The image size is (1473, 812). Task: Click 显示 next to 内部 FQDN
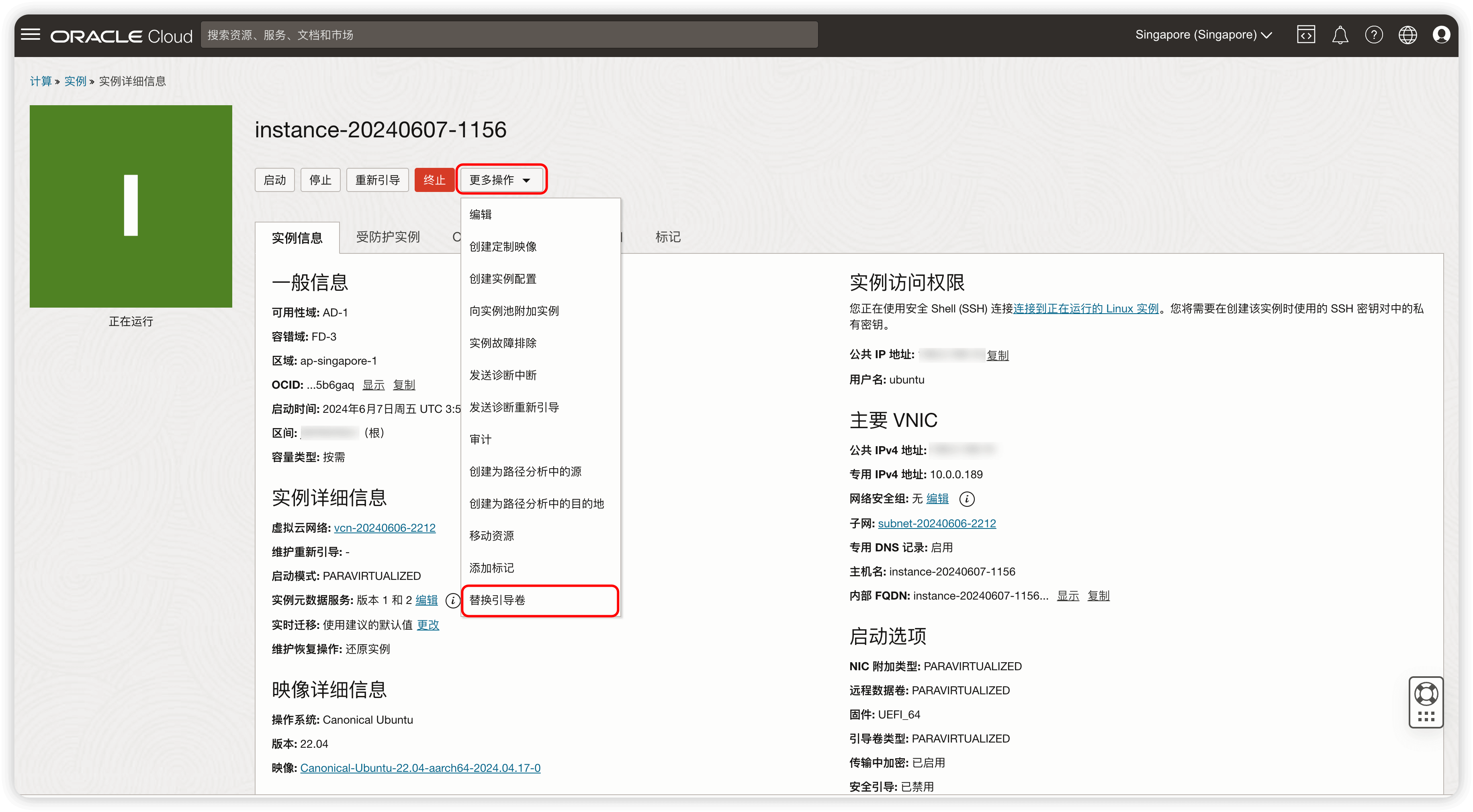1068,596
